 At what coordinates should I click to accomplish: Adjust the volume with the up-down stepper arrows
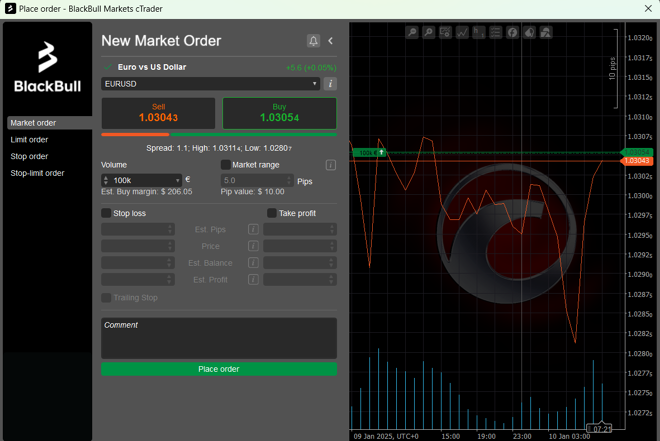pos(106,181)
